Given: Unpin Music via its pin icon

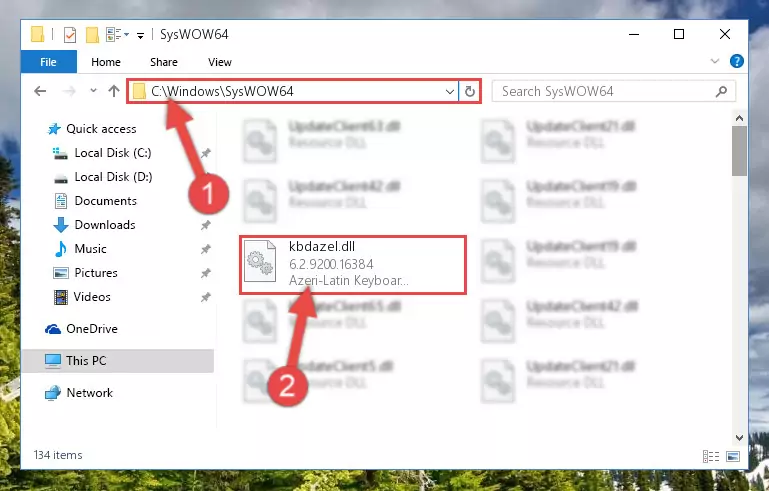Looking at the screenshot, I should click(x=205, y=249).
